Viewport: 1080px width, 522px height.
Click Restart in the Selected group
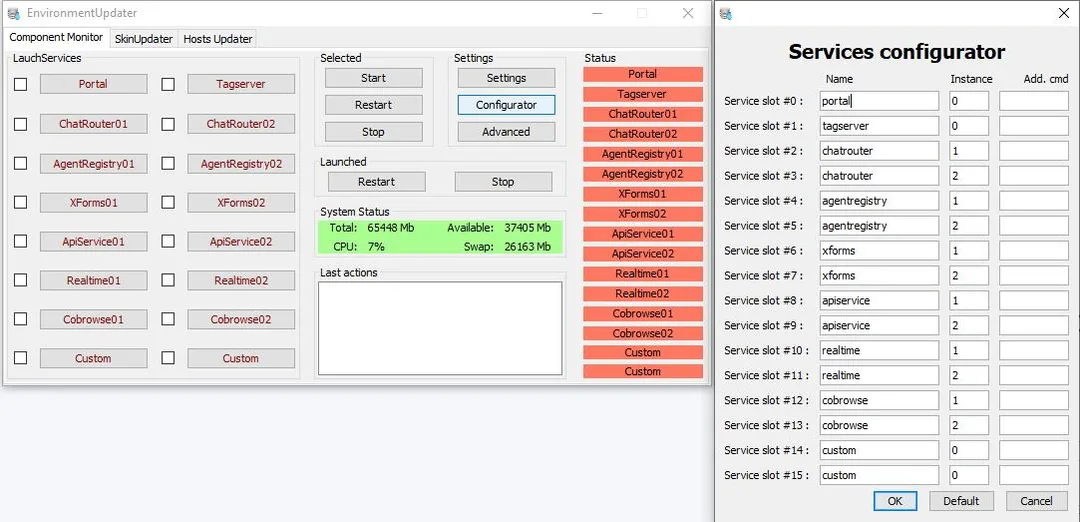(373, 105)
